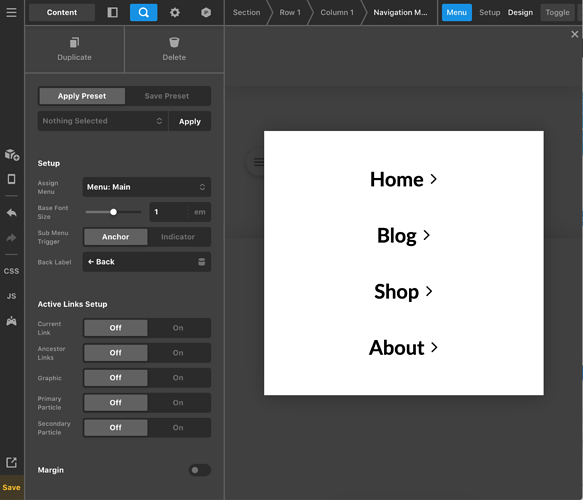
Task: Turn Graphic On
Action: (178, 378)
